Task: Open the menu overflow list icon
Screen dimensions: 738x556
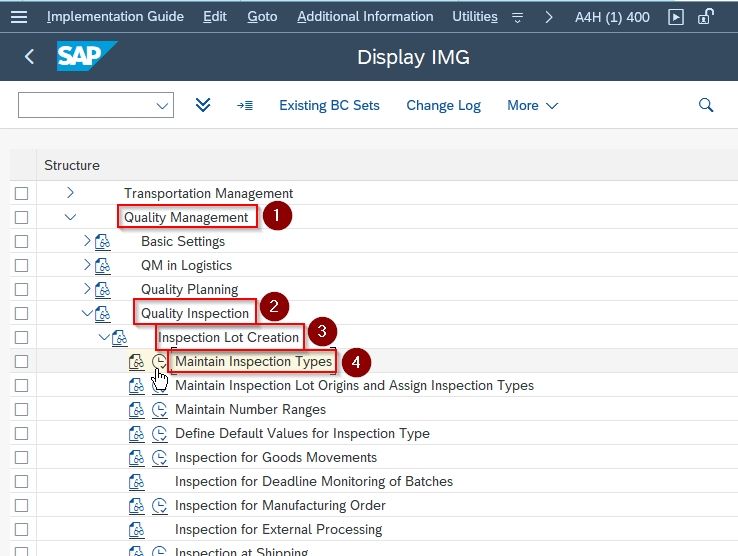Action: tap(517, 18)
